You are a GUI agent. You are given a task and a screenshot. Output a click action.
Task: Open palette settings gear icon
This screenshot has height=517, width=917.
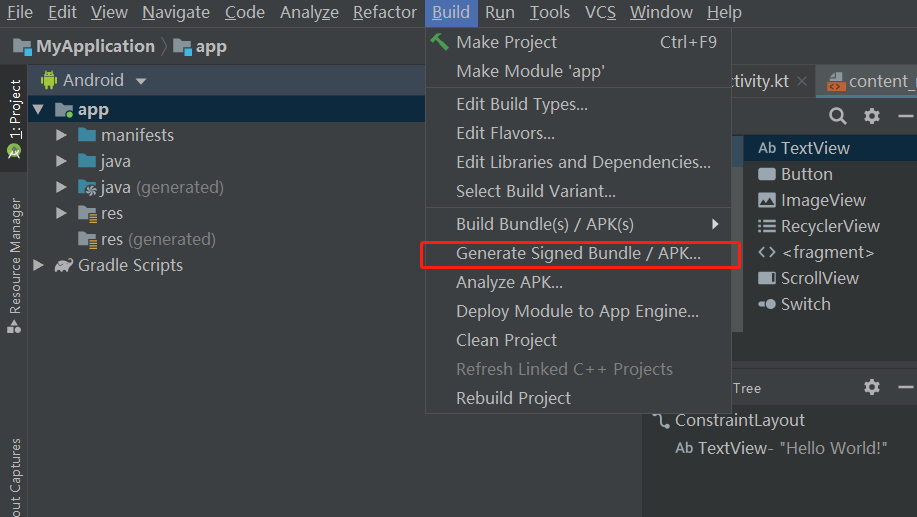pyautogui.click(x=871, y=116)
